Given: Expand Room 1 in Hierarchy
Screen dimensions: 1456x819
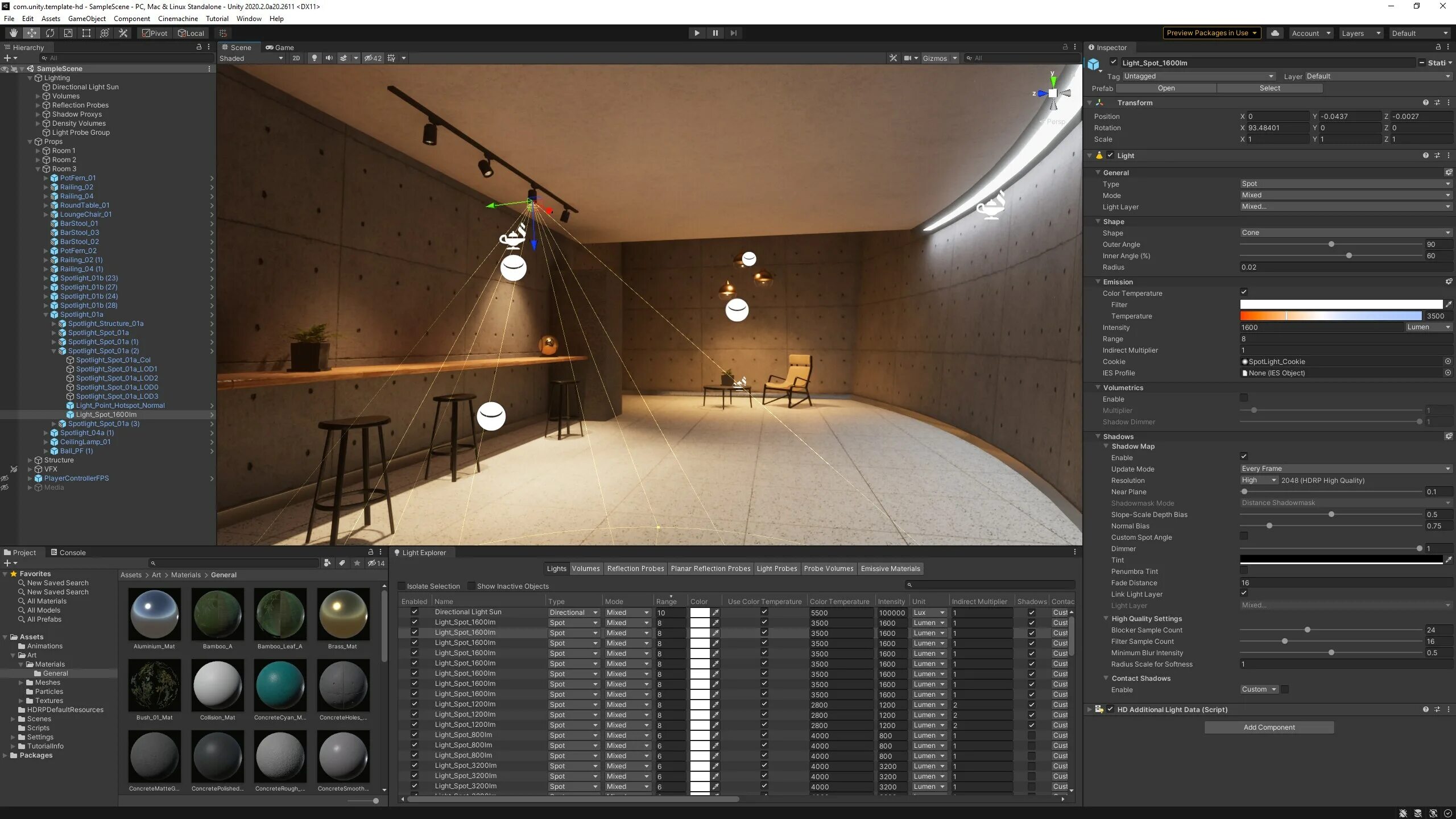Looking at the screenshot, I should [38, 151].
